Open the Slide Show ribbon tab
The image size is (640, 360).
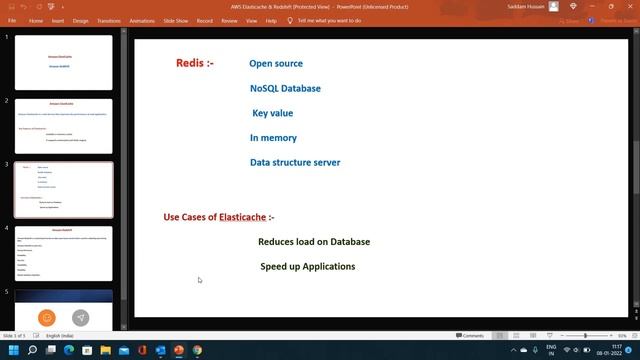point(176,20)
